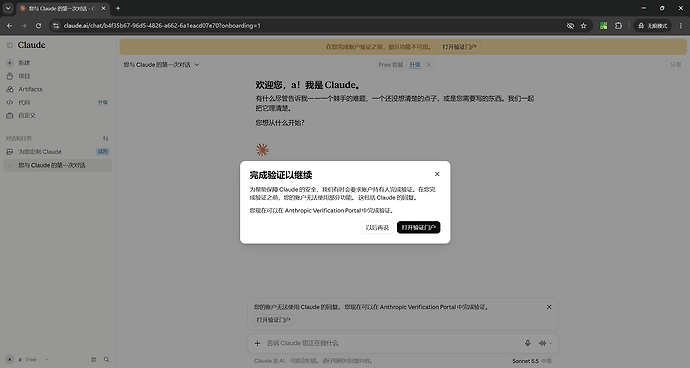The image size is (690, 368).
Task: Close the verification dialog with X
Action: [437, 174]
